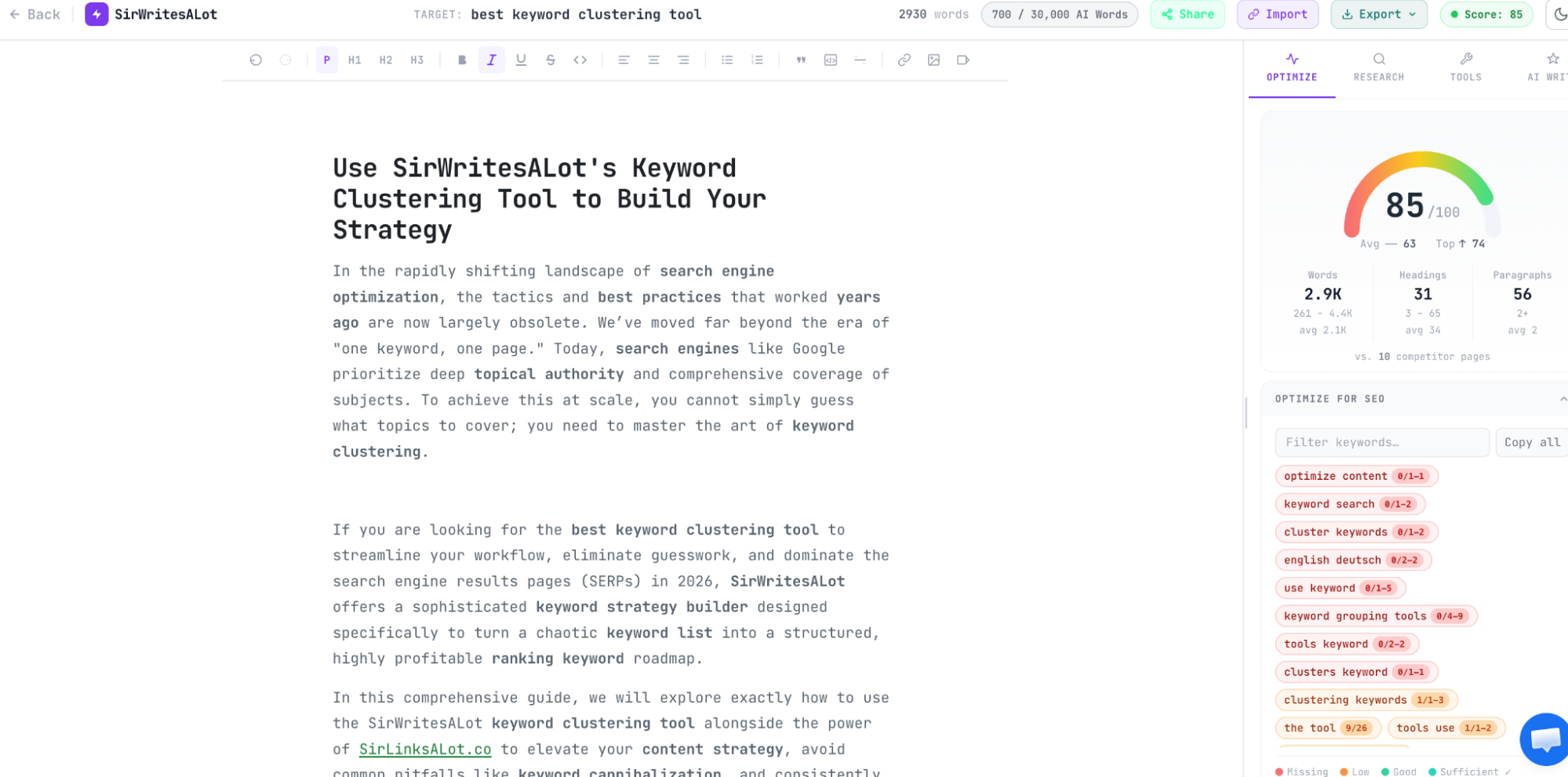Click the undo icon in the toolbar
This screenshot has height=777, width=1568.
click(256, 60)
